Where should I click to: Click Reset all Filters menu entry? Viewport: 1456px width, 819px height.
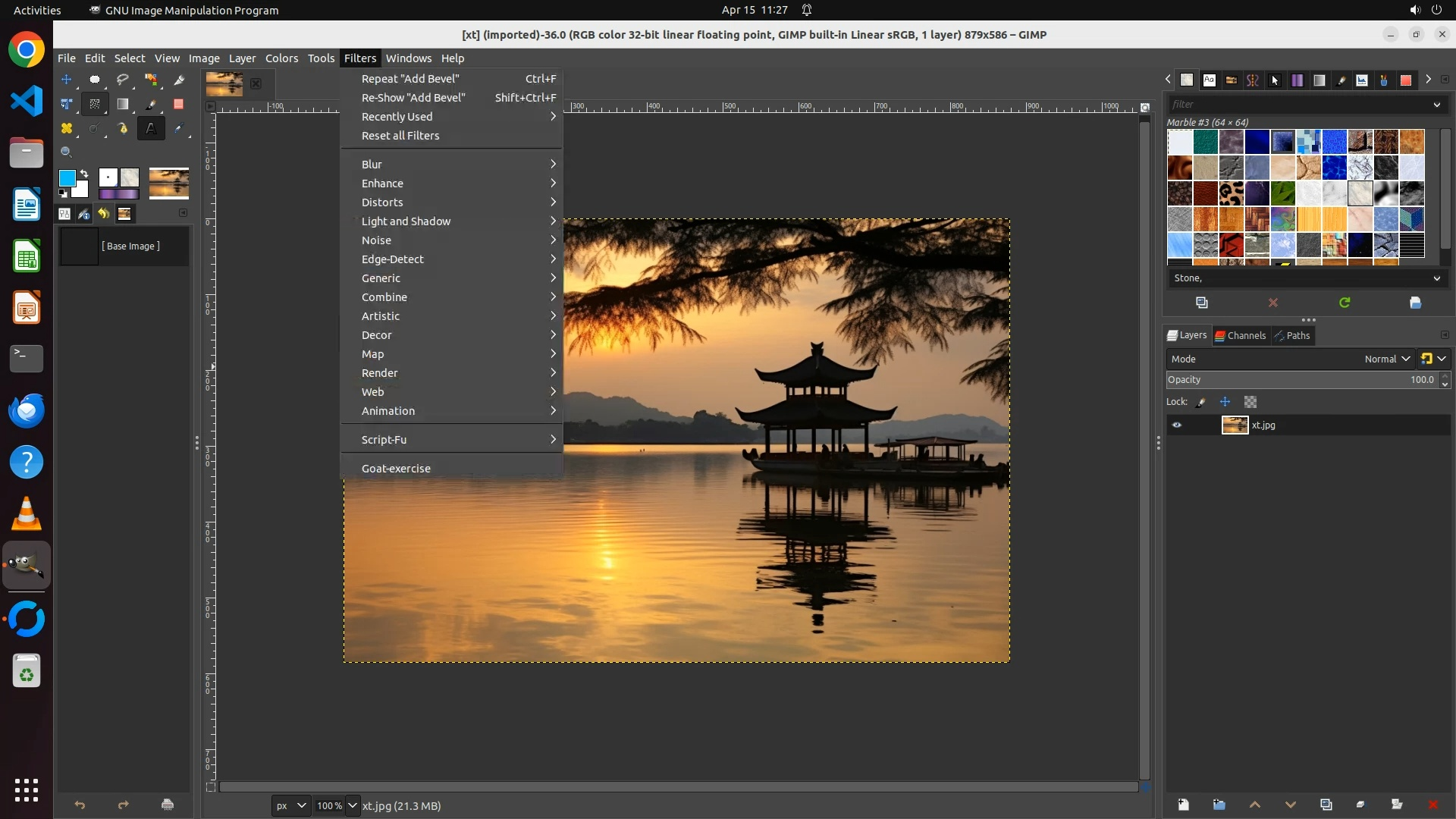(x=400, y=136)
